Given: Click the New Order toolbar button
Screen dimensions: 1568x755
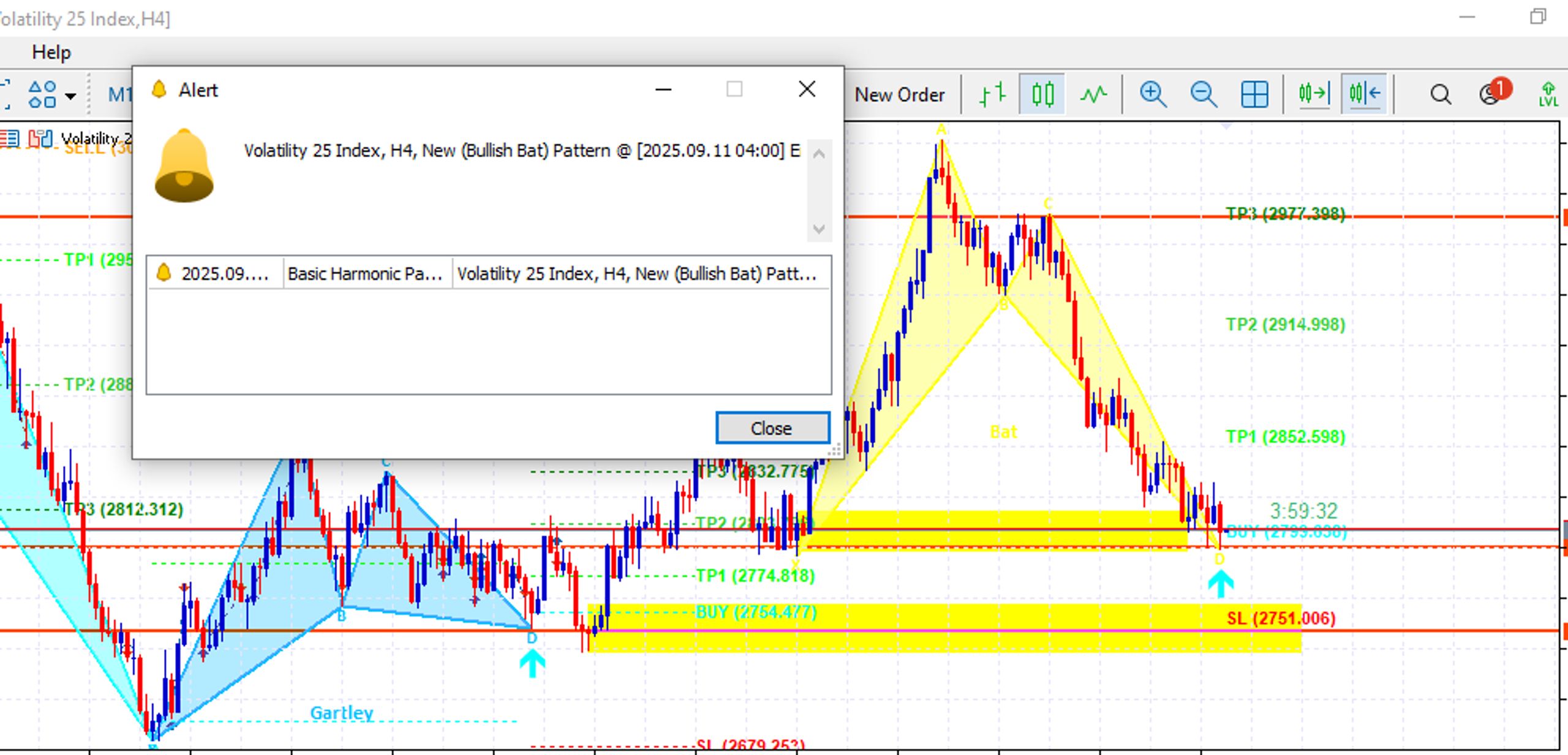Looking at the screenshot, I should coord(899,94).
